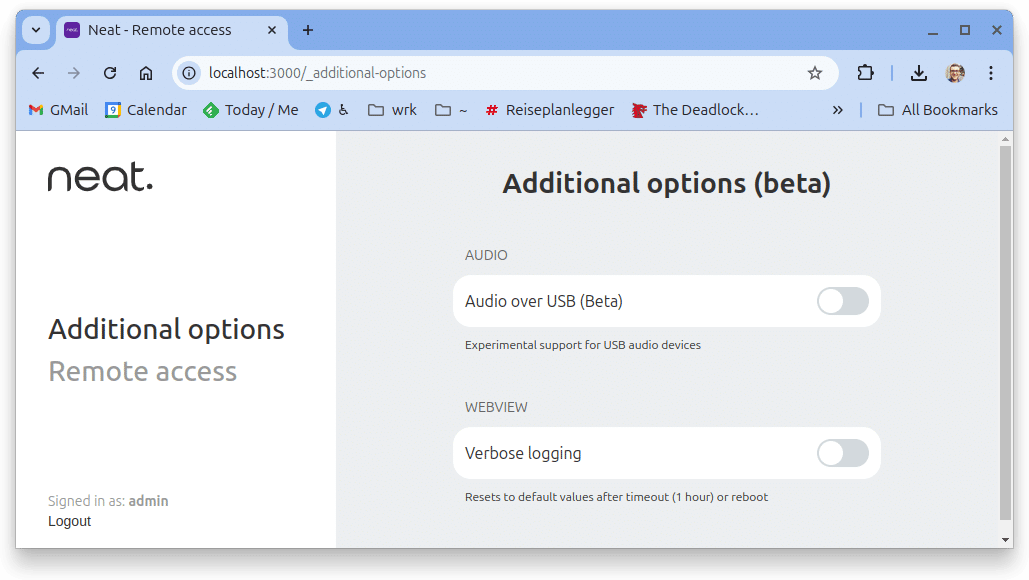Viewport: 1029px width, 580px height.
Task: Click the Resets to default values text
Action: 616,497
